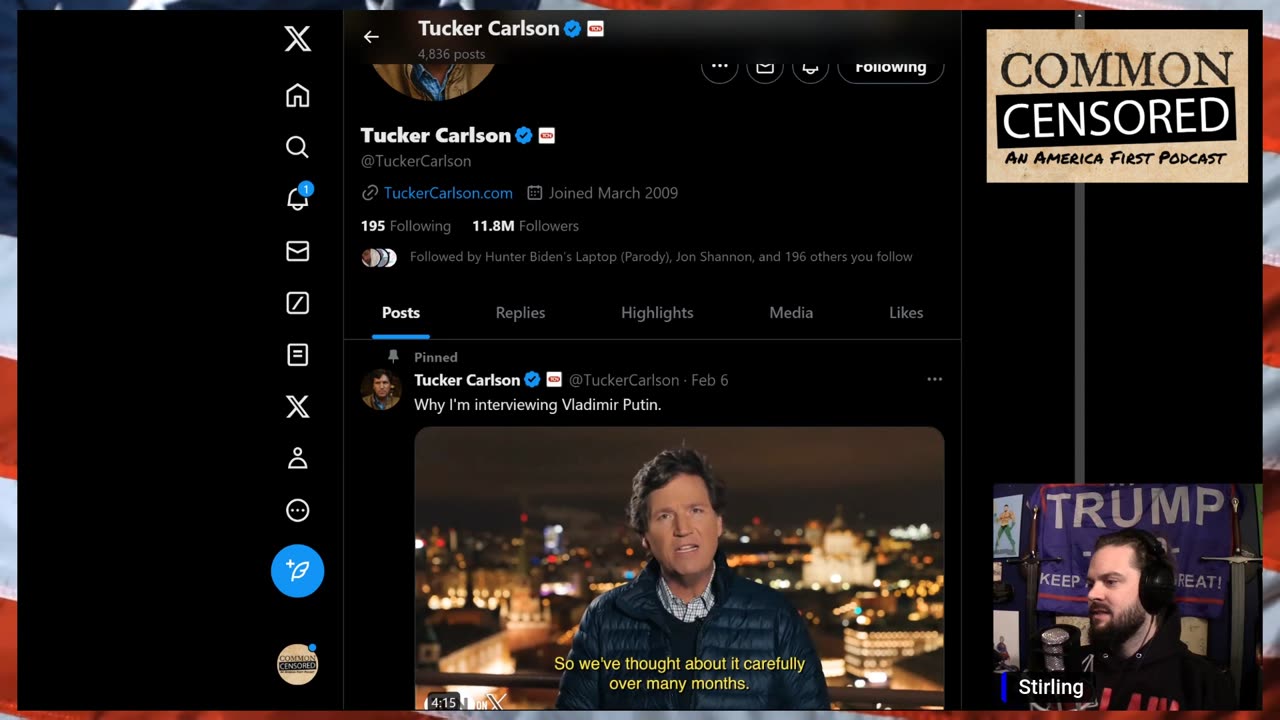Screen dimensions: 1280x720
Task: Click the verified badge on the pinned post
Action: point(532,380)
